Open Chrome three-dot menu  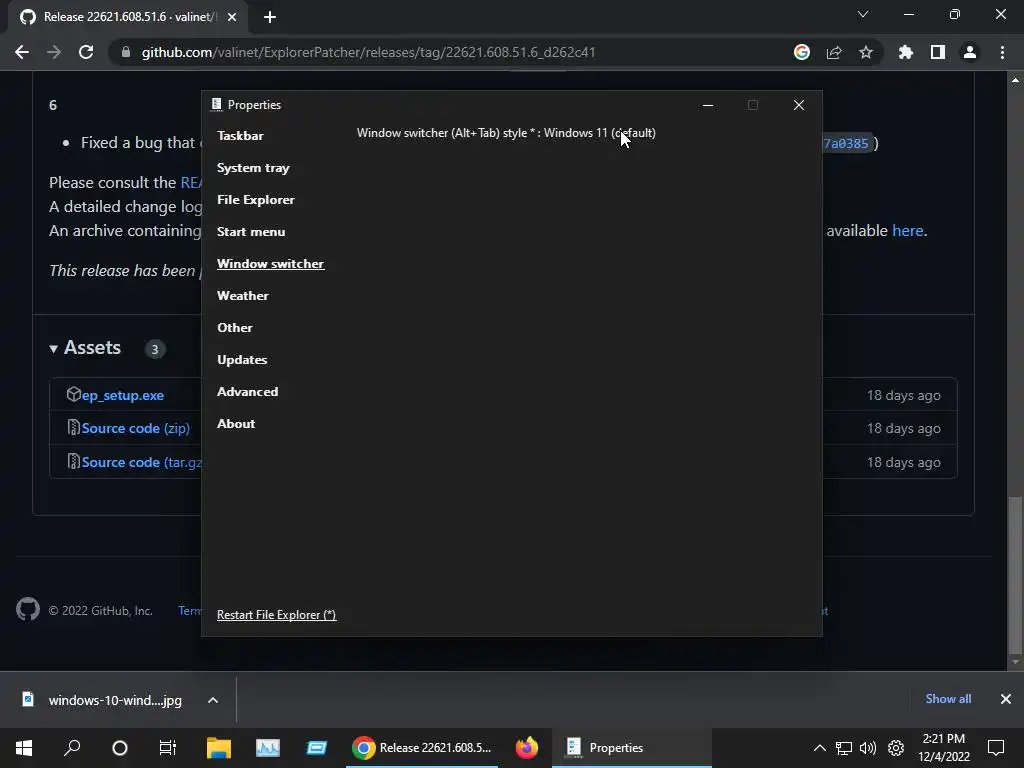tap(1002, 52)
